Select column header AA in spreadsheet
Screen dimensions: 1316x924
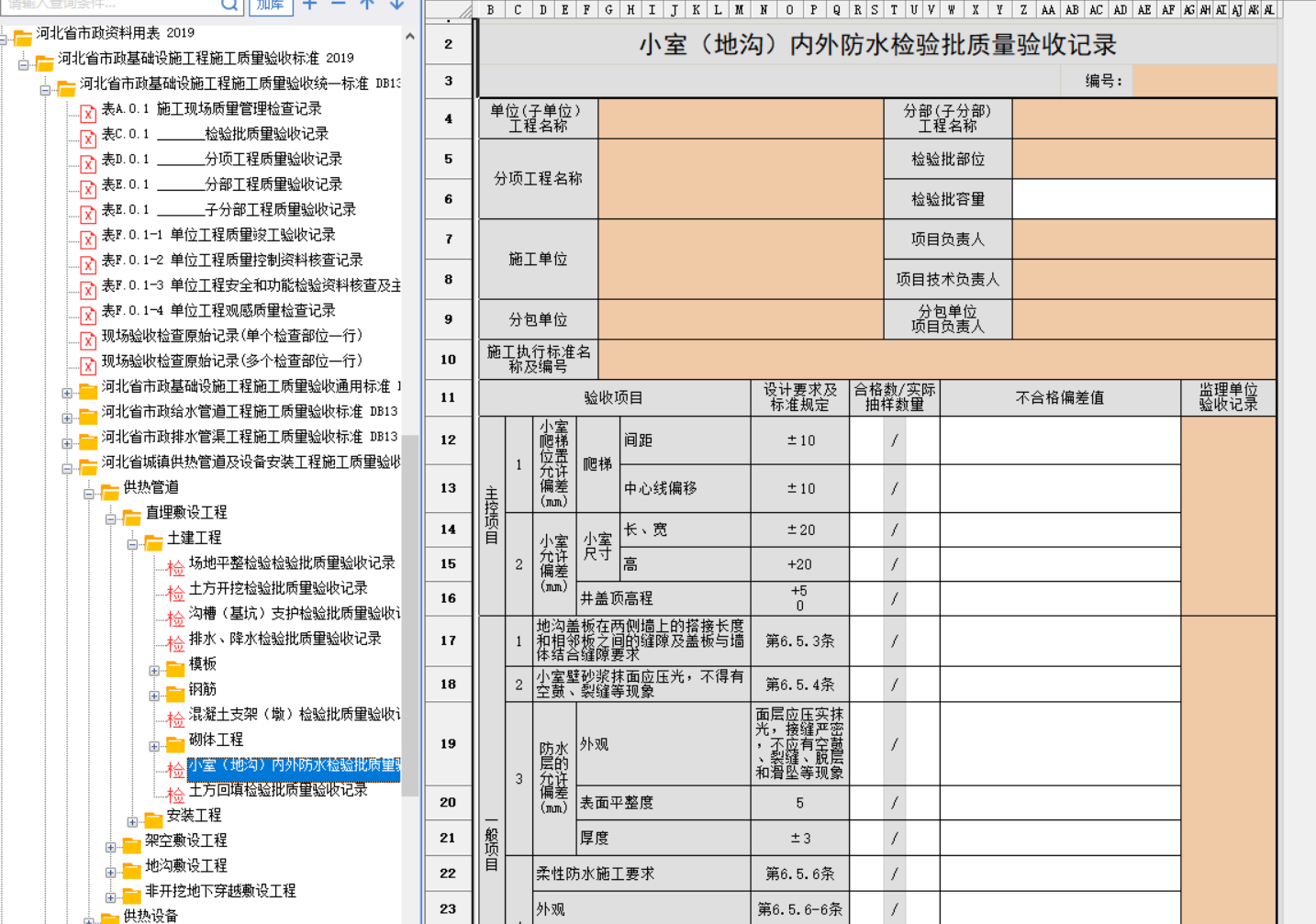(x=1048, y=10)
